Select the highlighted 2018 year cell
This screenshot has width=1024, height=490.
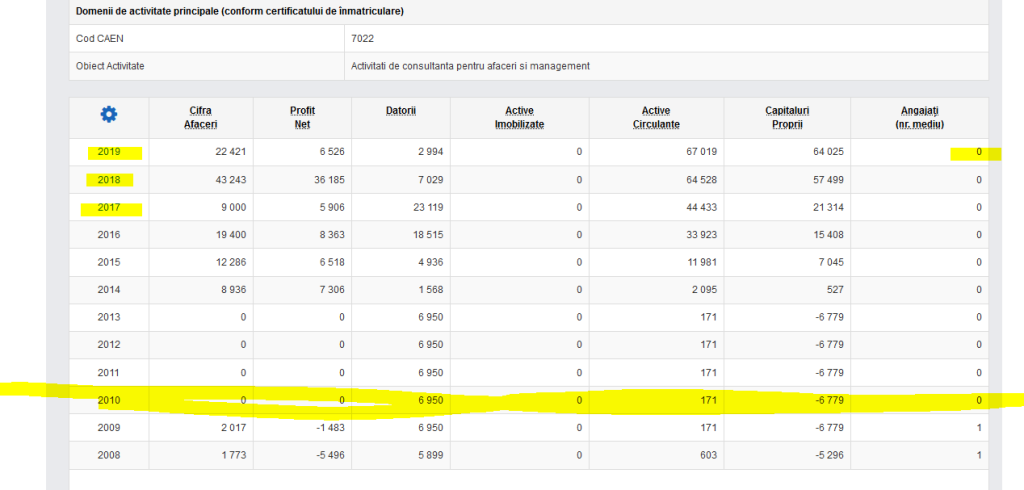[x=109, y=180]
